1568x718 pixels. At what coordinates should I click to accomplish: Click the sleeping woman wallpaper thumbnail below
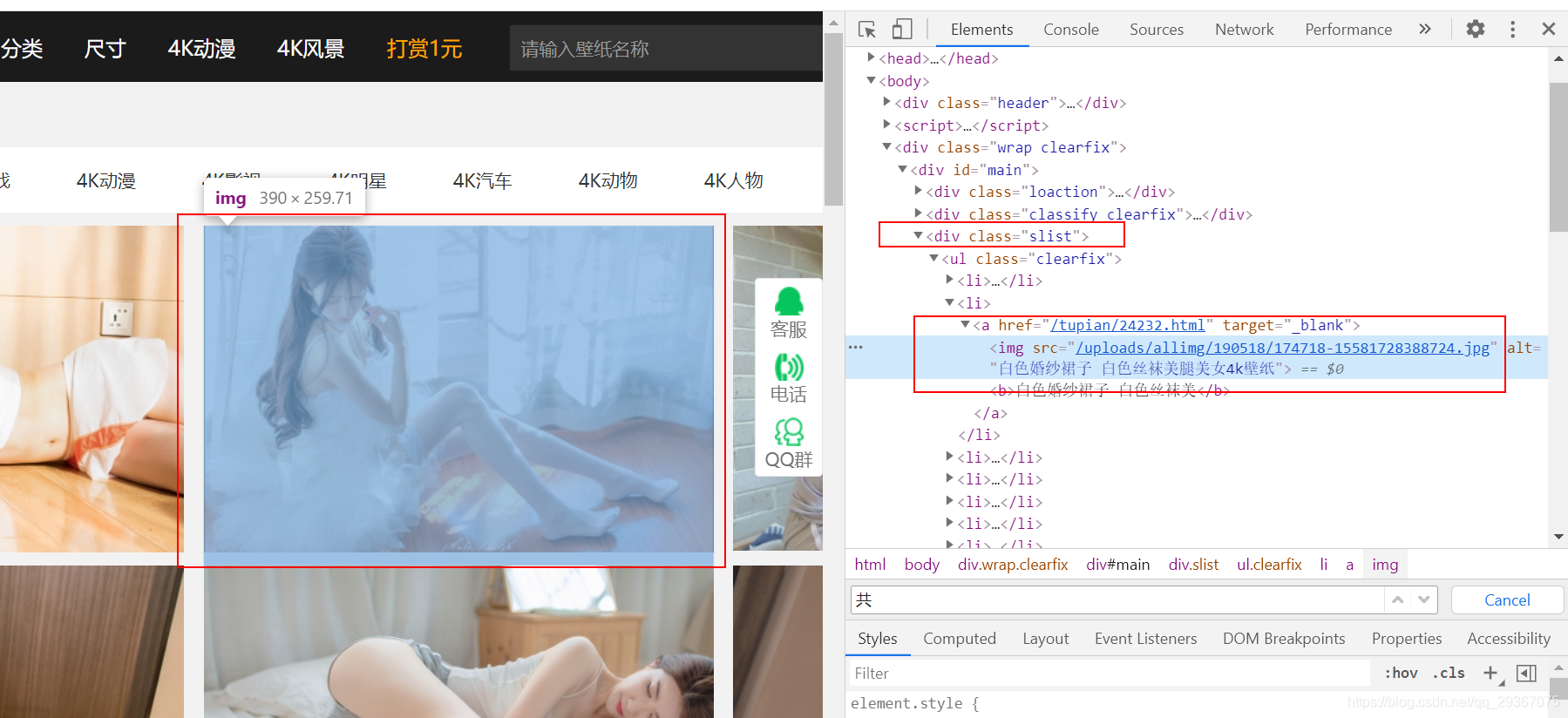coord(458,641)
